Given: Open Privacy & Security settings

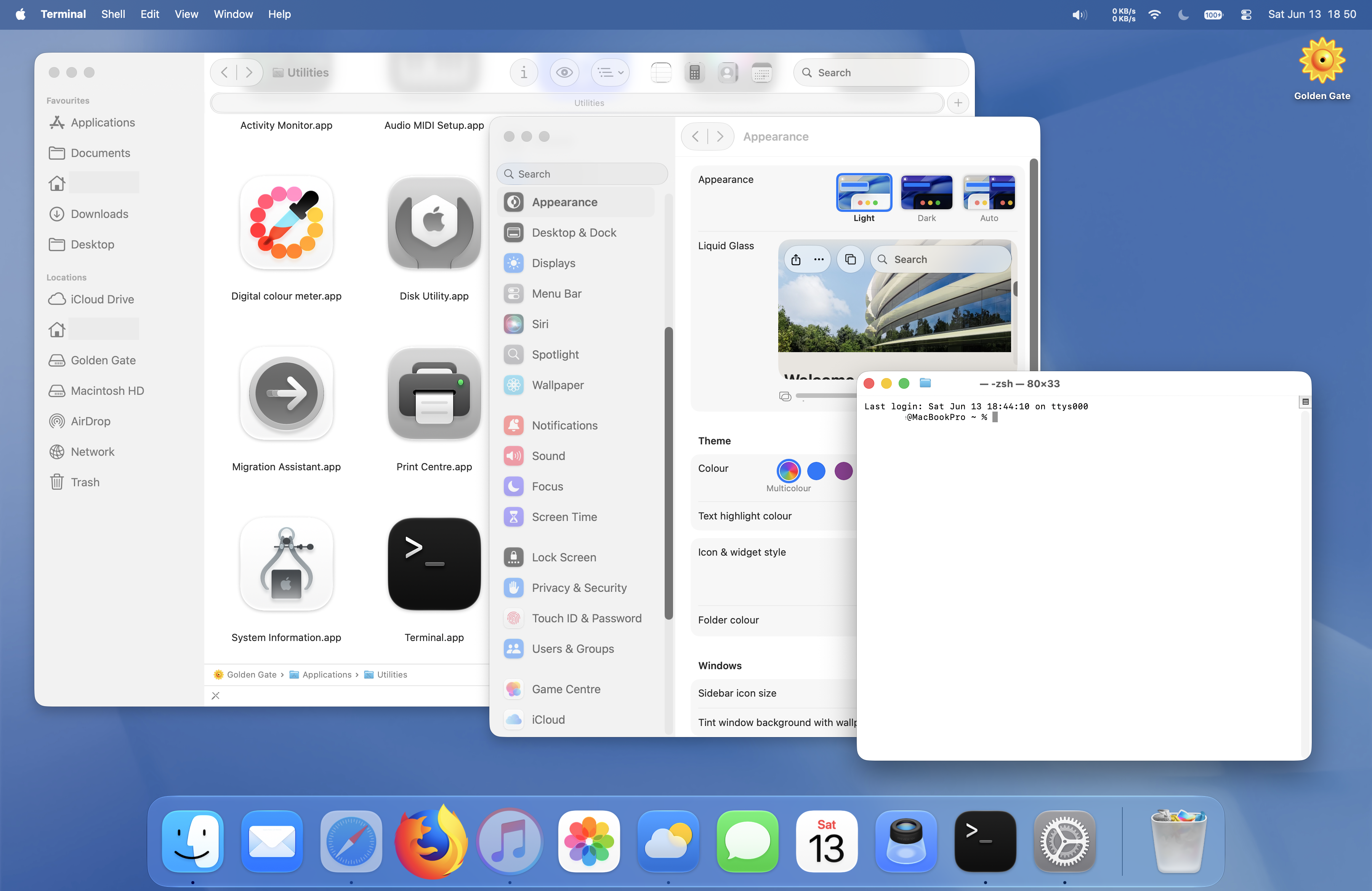Looking at the screenshot, I should [576, 588].
